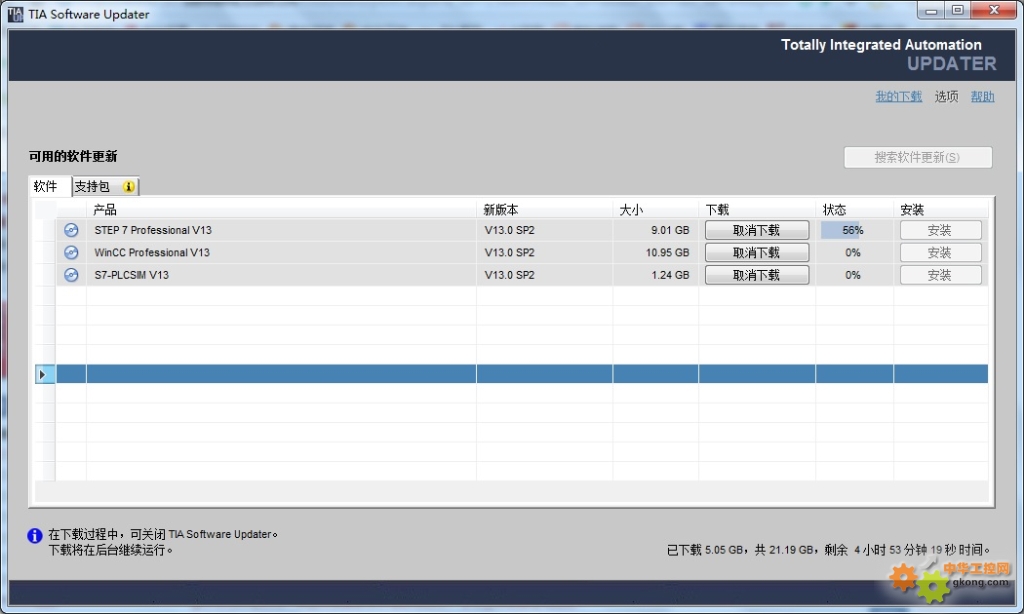The width and height of the screenshot is (1024, 614).
Task: Click V13.0 SP2 version in STEP 7 row
Action: [509, 230]
